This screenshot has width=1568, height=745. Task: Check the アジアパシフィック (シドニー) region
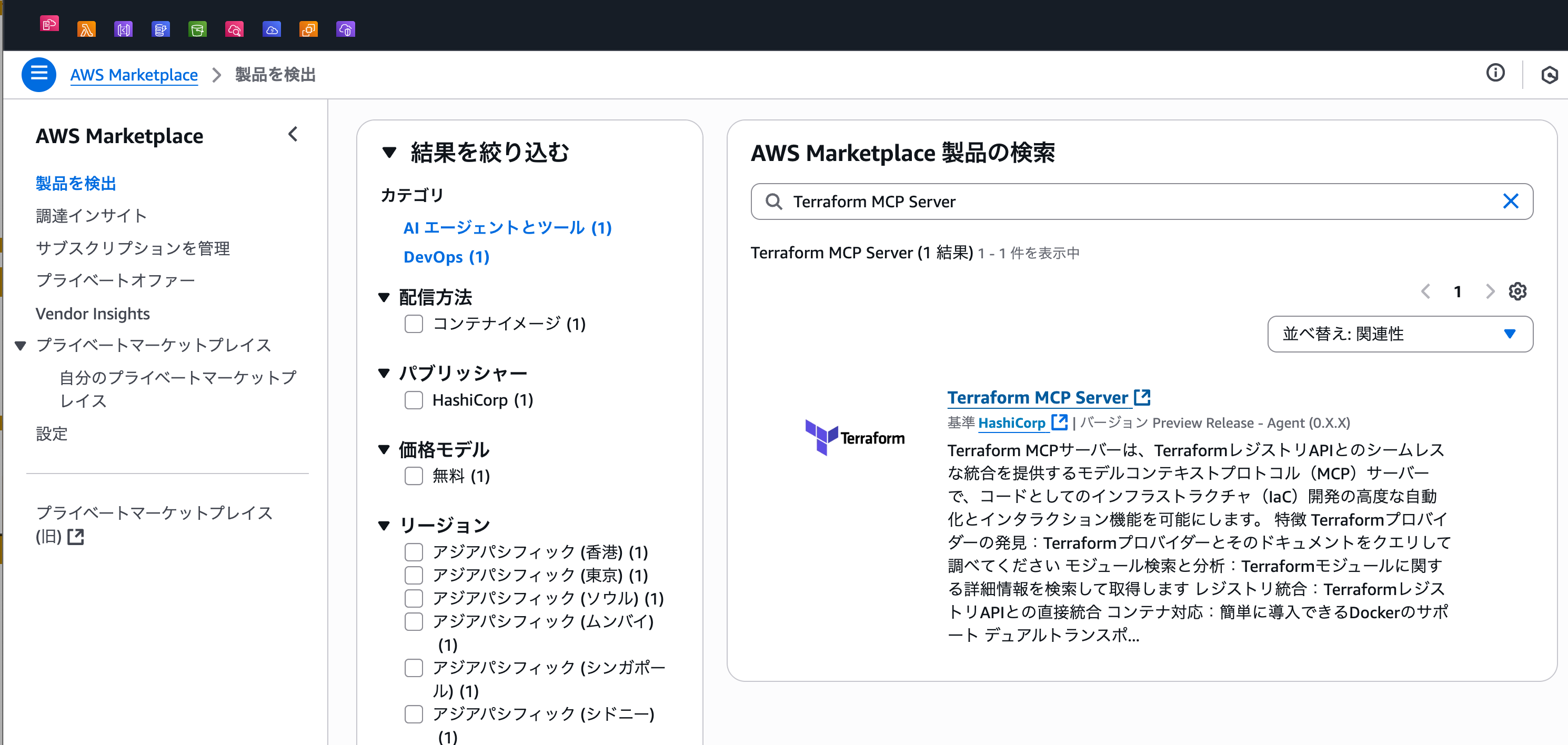[x=414, y=714]
